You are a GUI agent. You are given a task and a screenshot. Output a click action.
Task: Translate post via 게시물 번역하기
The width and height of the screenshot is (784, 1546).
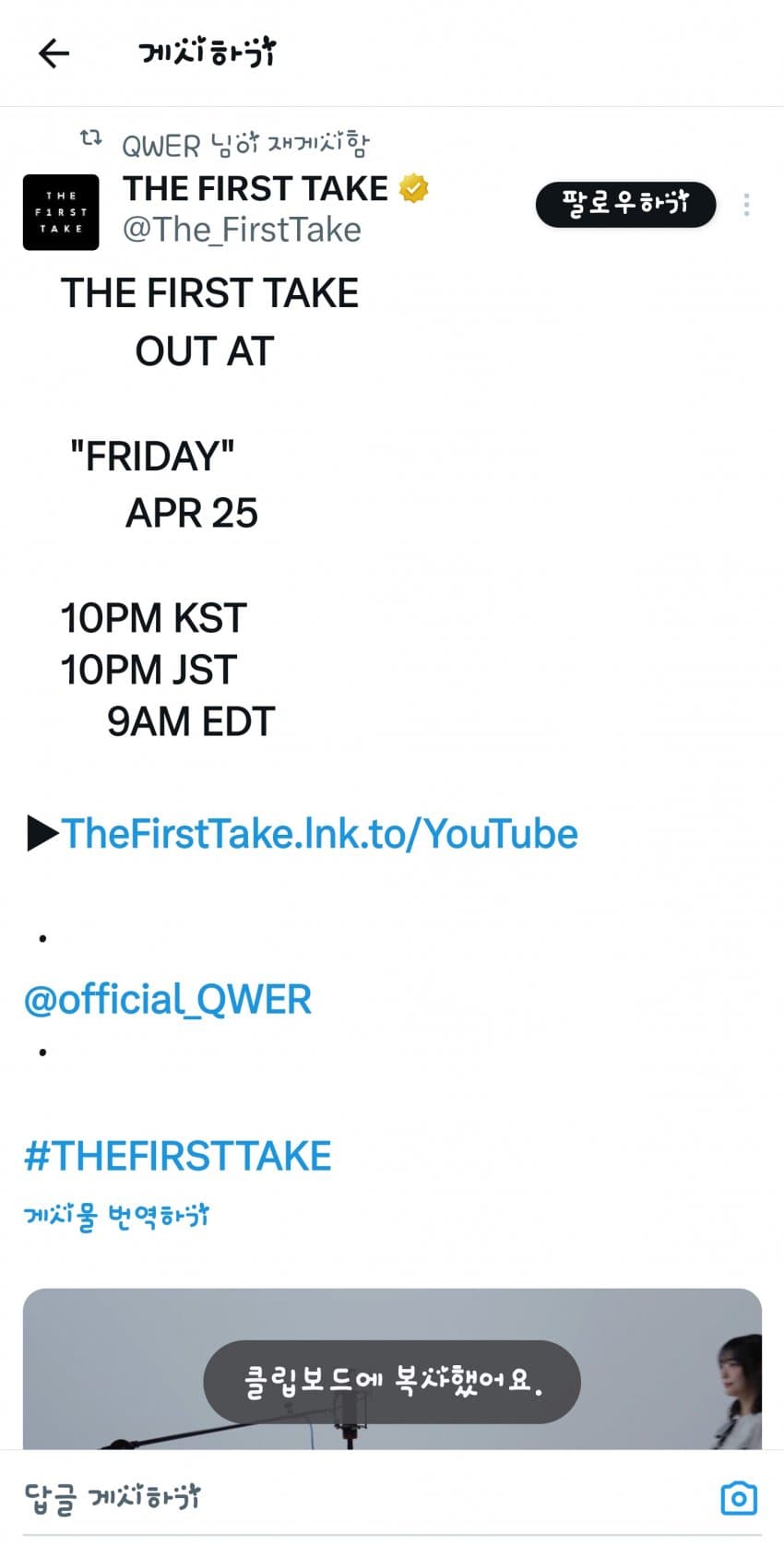[116, 1216]
